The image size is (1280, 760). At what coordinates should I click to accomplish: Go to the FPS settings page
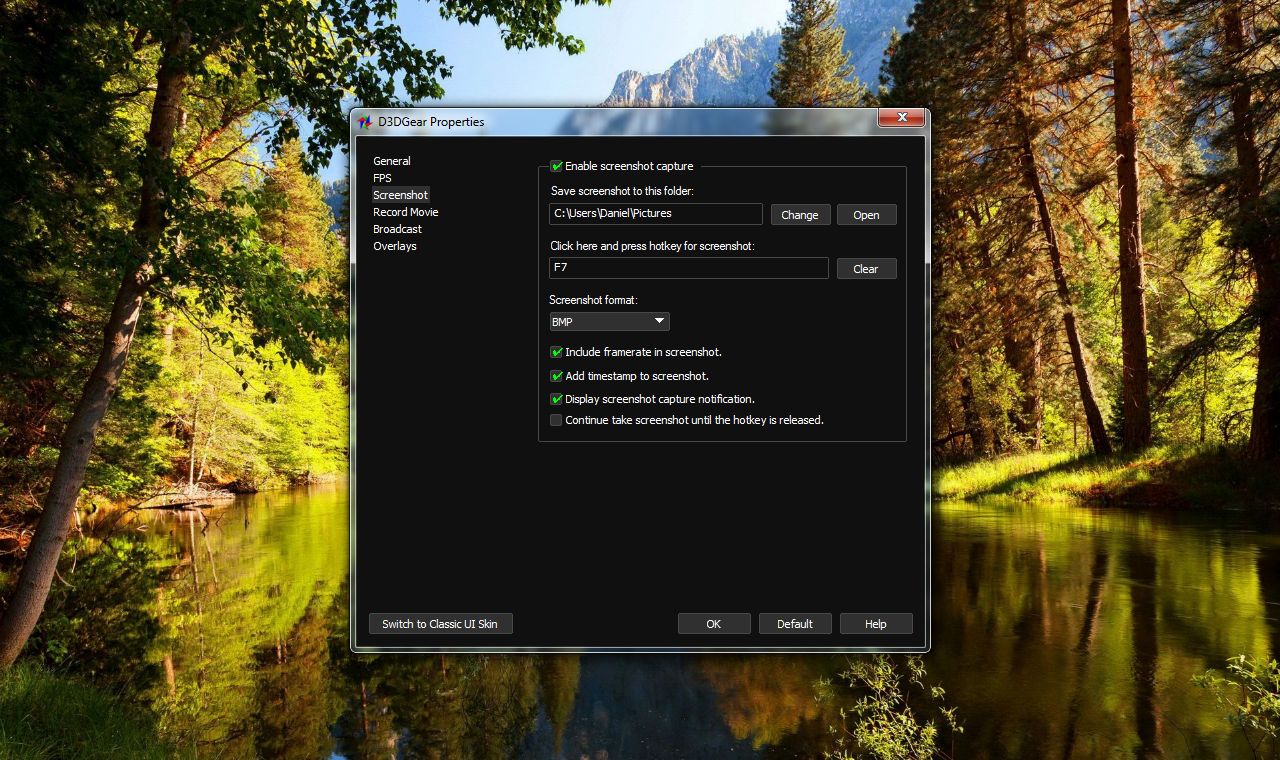382,178
